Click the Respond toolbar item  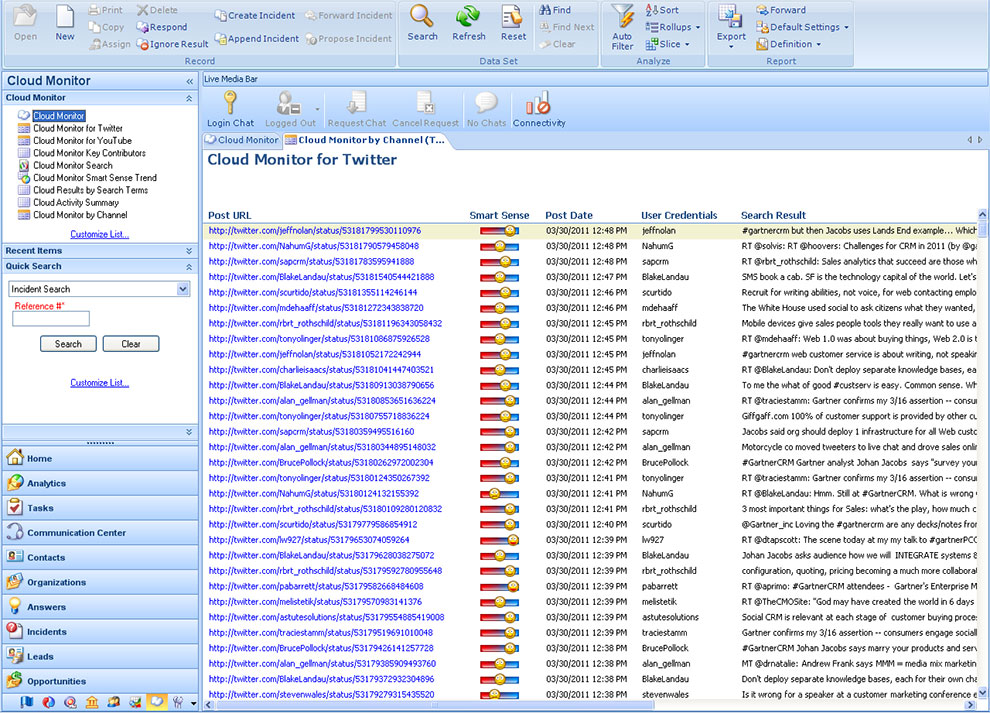pos(162,27)
